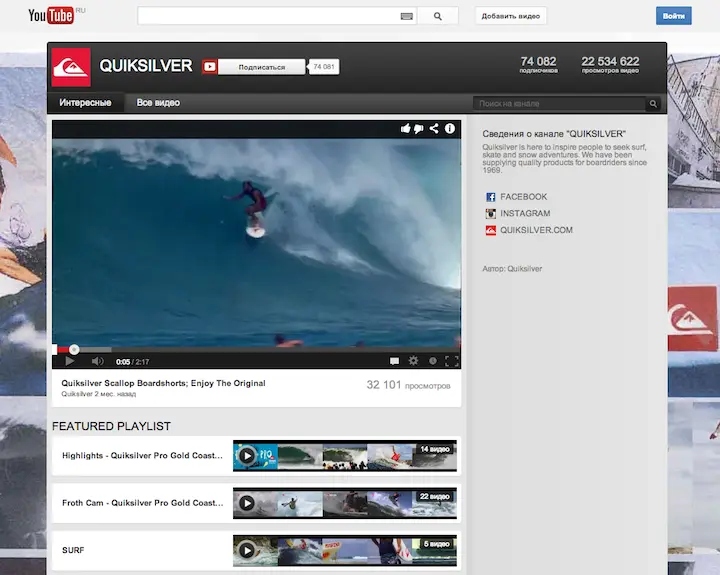The width and height of the screenshot is (720, 575).
Task: Click the Подписаться subscribe button
Action: coord(261,67)
